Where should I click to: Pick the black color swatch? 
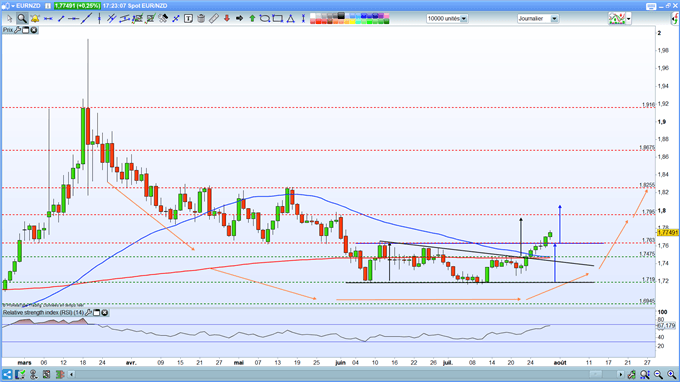coord(341,16)
